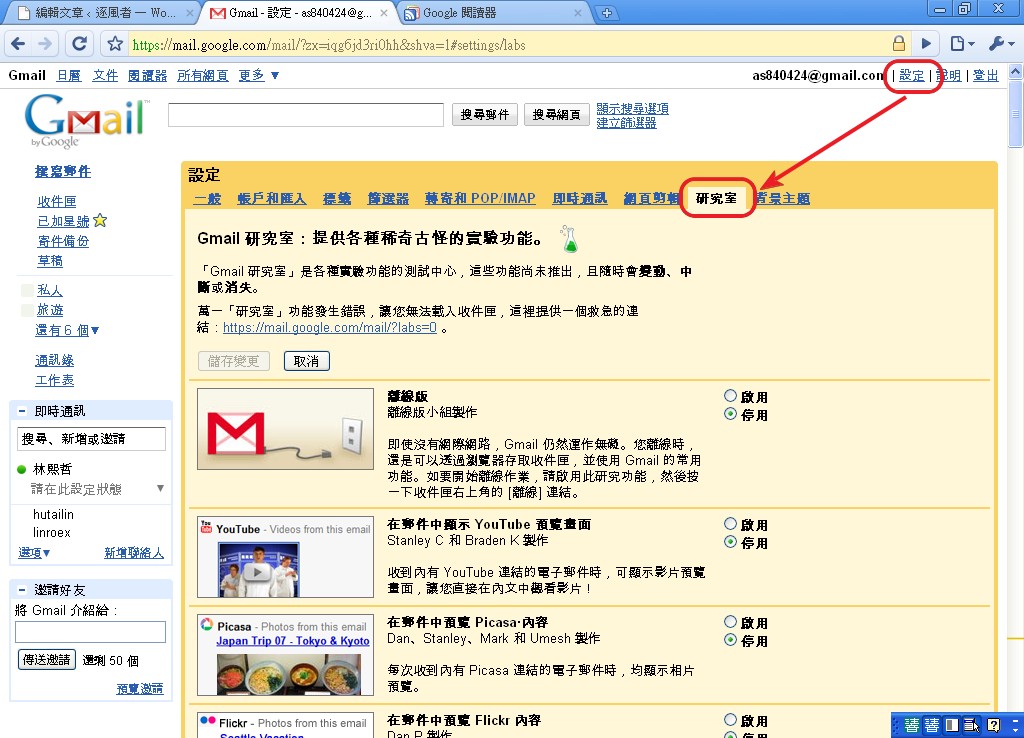Click the green online status dot beside 林熙哲

22,469
